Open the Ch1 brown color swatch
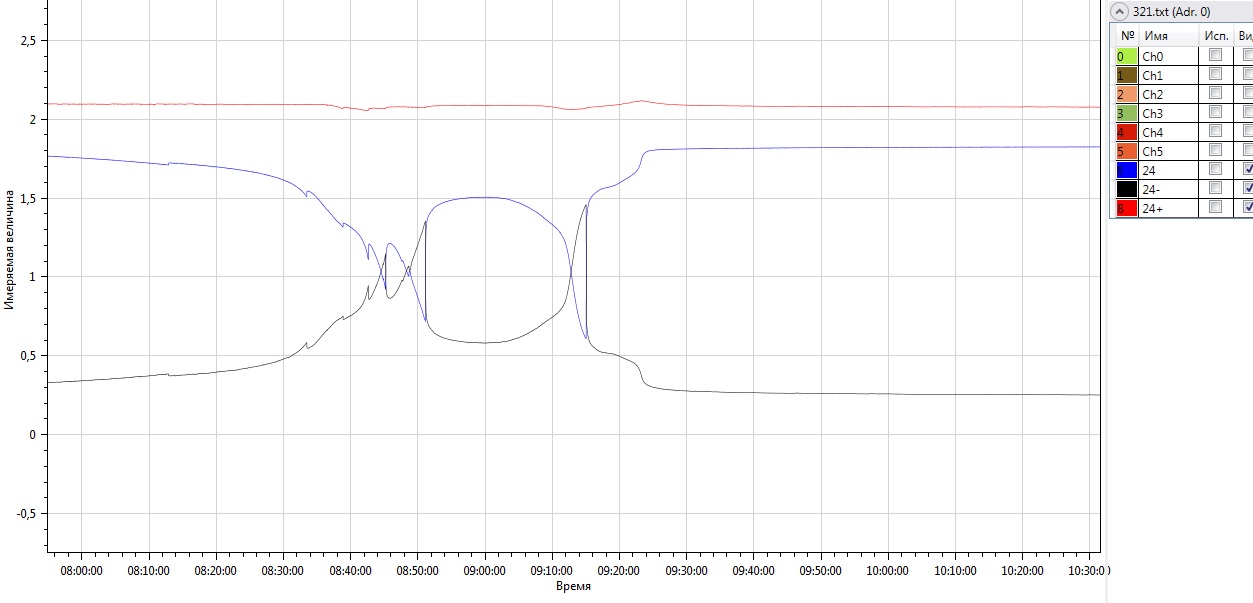Viewport: 1253px width, 603px height. pos(1126,76)
